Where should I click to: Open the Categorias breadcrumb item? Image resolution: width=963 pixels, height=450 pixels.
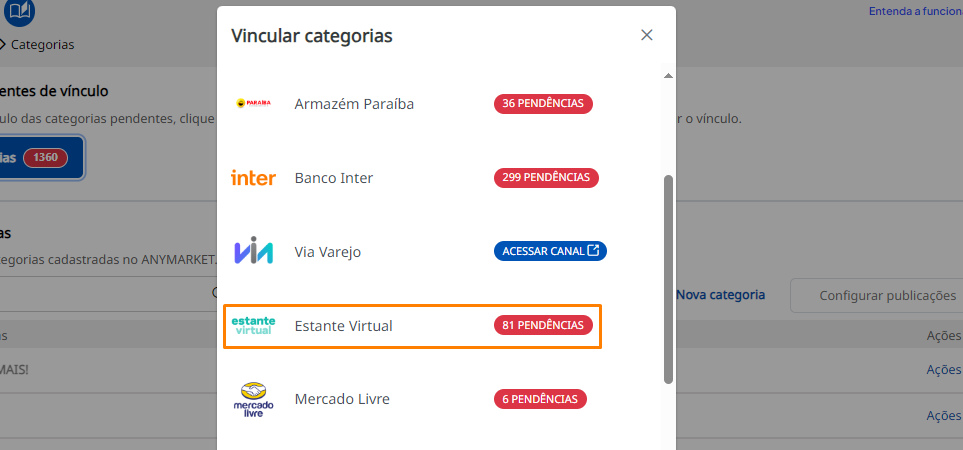pyautogui.click(x=42, y=45)
